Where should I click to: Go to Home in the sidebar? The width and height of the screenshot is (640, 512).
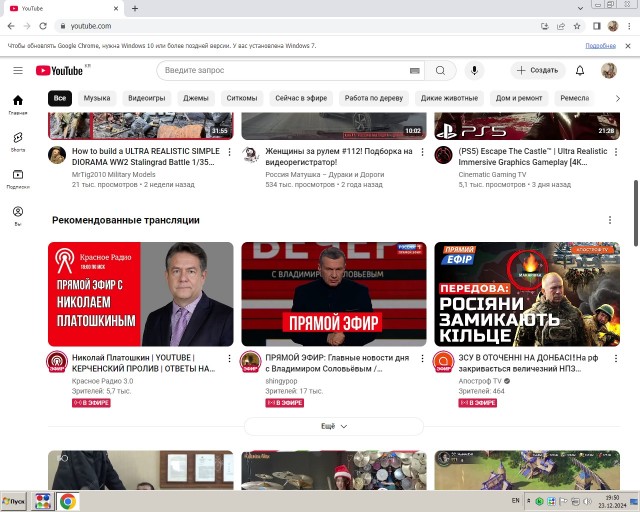click(18, 105)
